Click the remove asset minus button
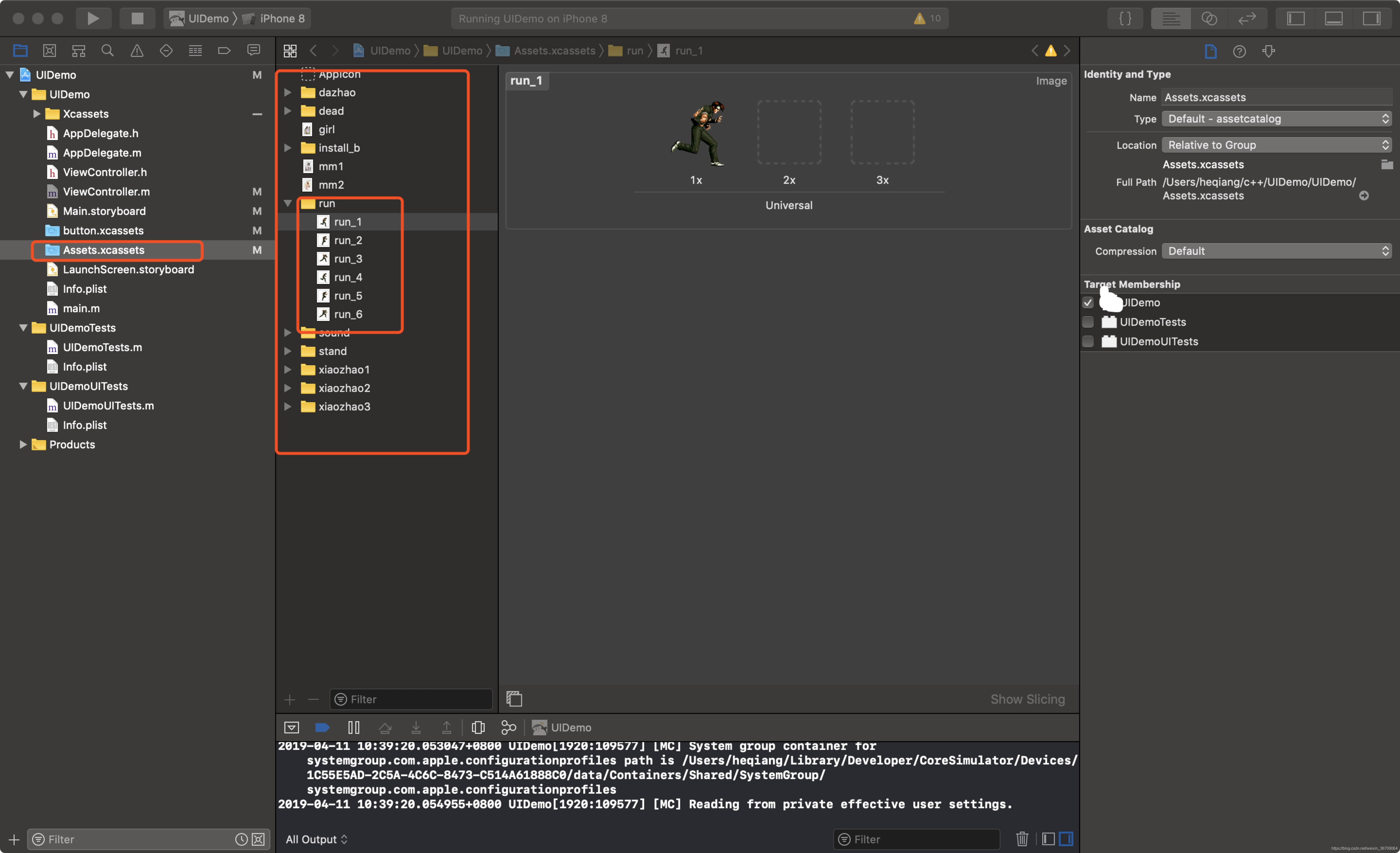1400x853 pixels. pyautogui.click(x=313, y=700)
